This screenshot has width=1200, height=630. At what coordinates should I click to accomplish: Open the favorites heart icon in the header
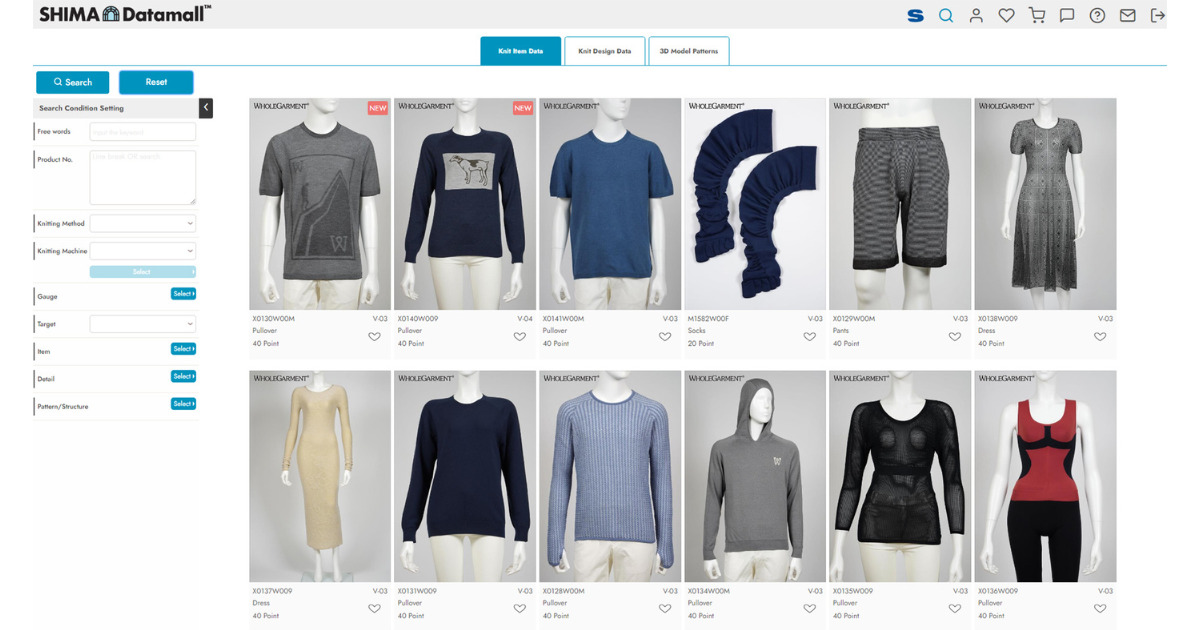[x=1006, y=15]
